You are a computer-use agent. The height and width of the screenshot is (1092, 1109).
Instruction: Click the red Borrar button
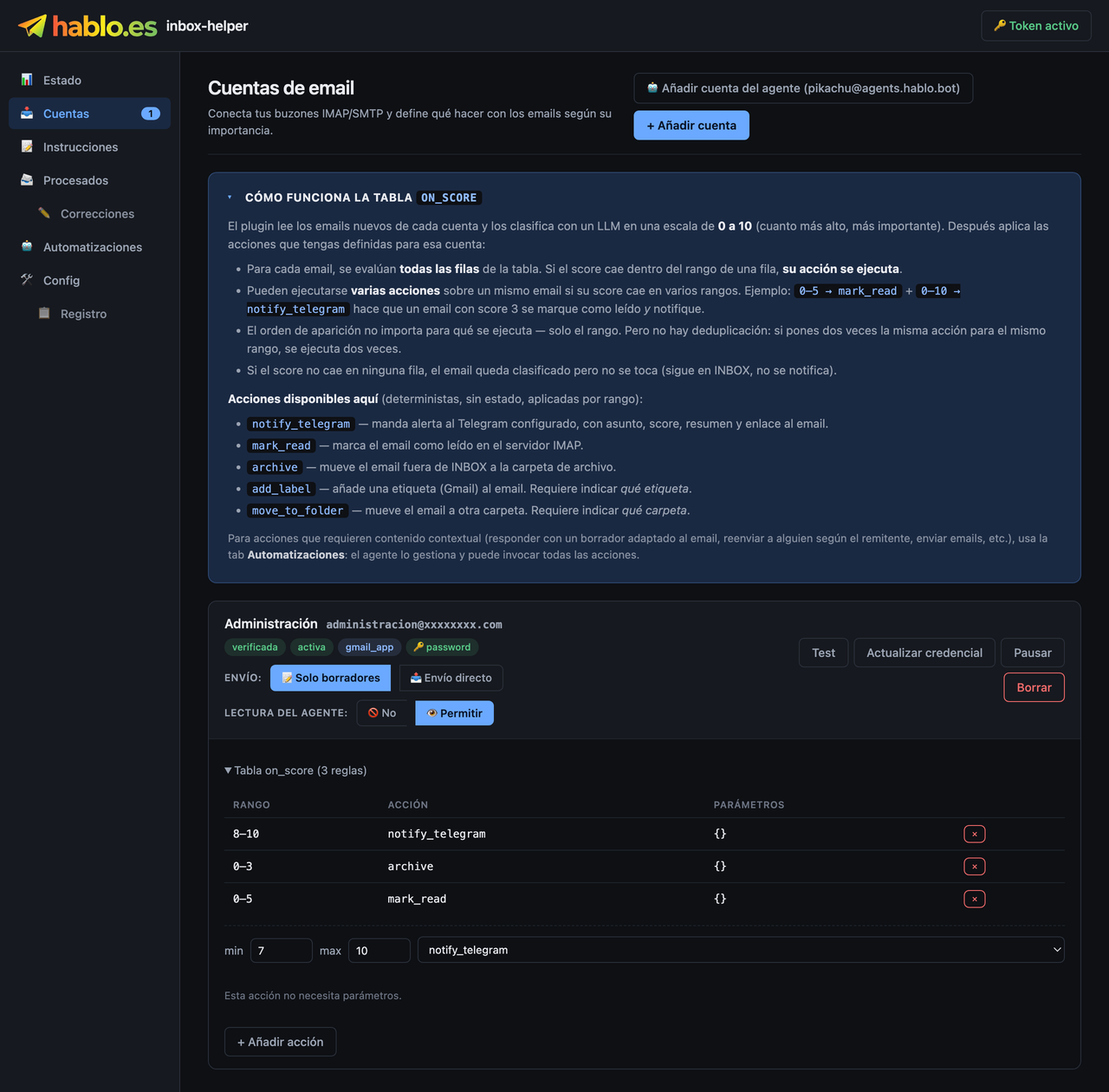point(1034,687)
